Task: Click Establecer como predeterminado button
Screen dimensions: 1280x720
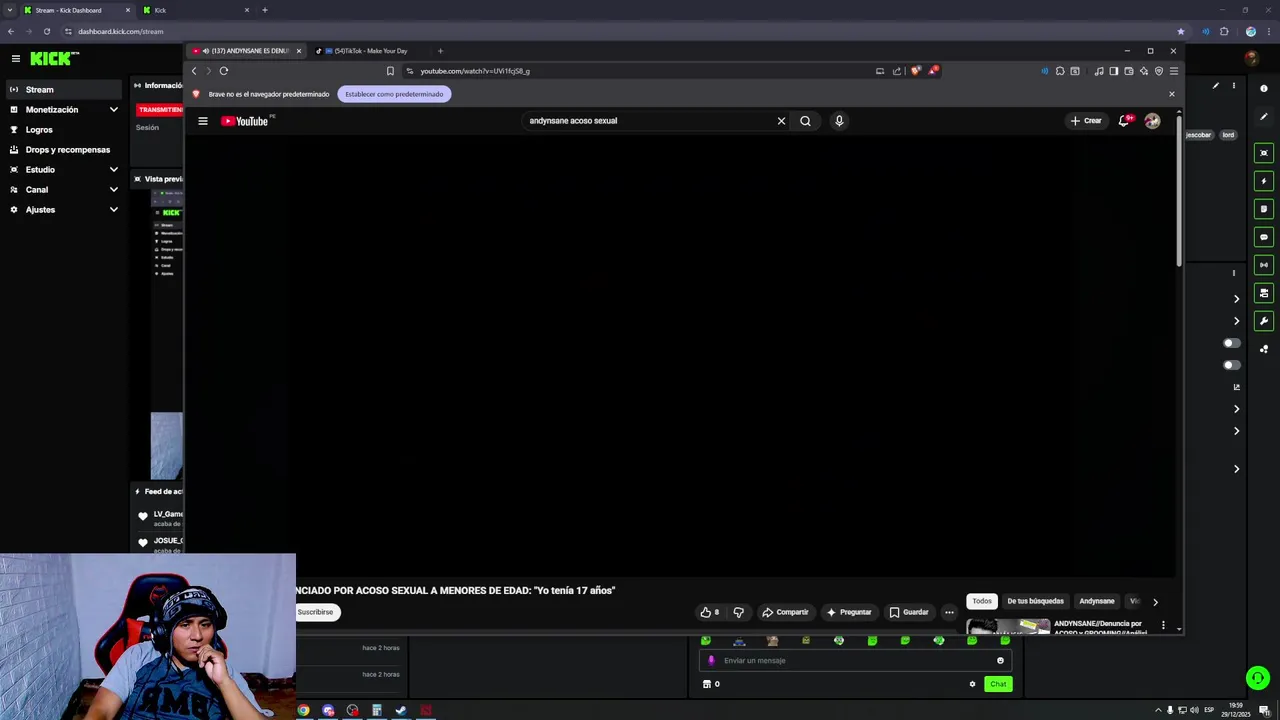Action: tap(394, 94)
